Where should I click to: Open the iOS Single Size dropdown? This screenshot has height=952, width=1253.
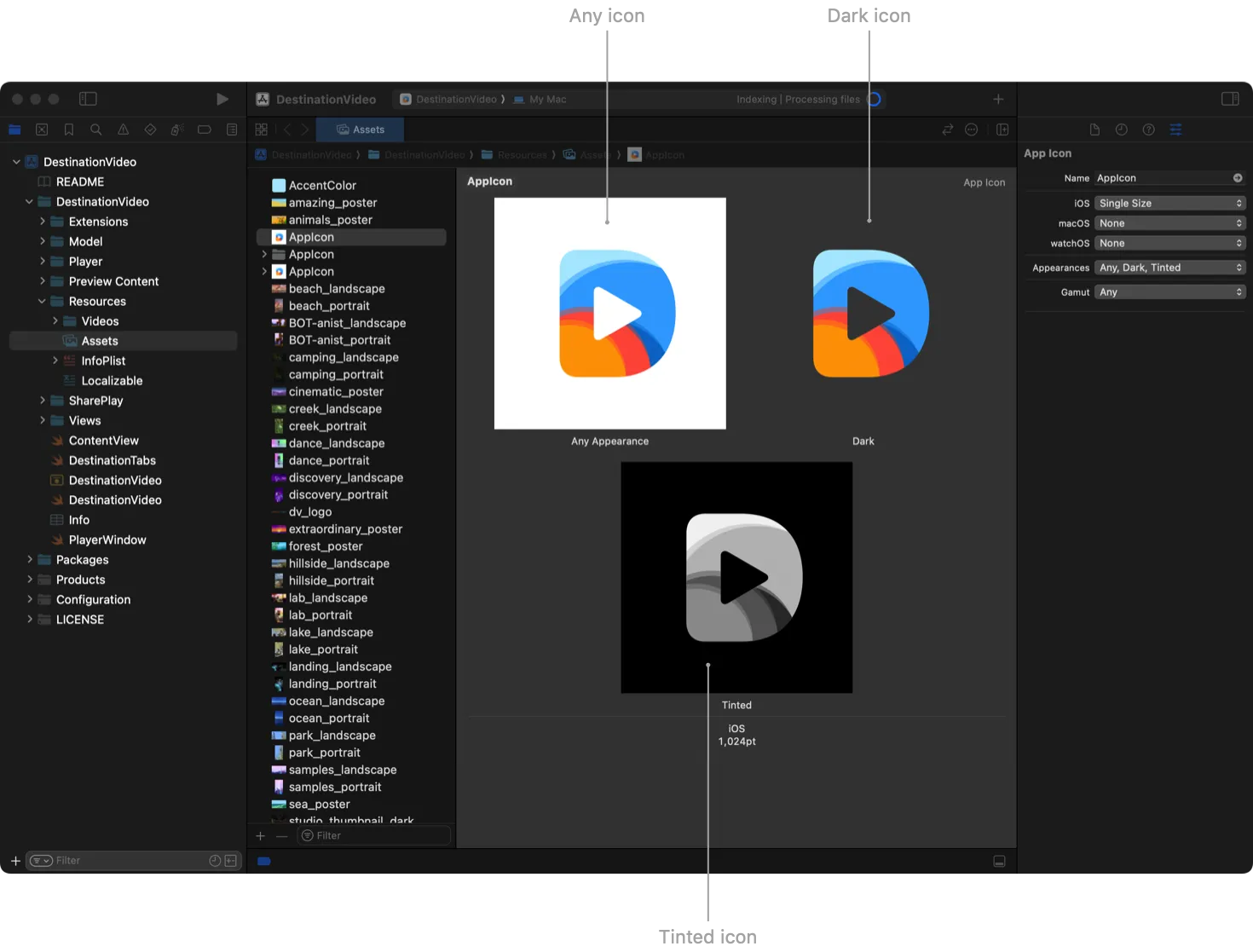1169,203
